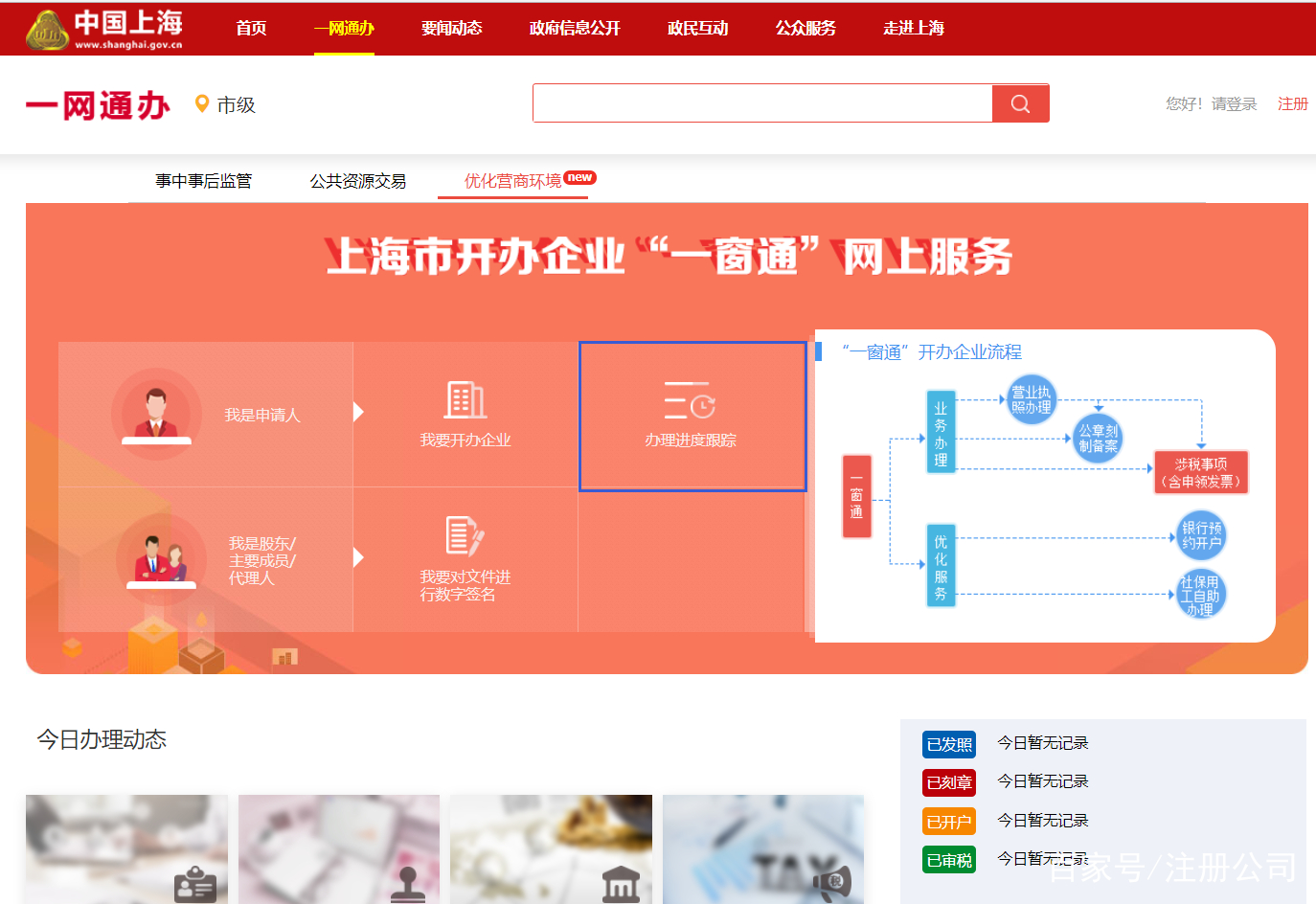Click the search input field

pos(761,102)
